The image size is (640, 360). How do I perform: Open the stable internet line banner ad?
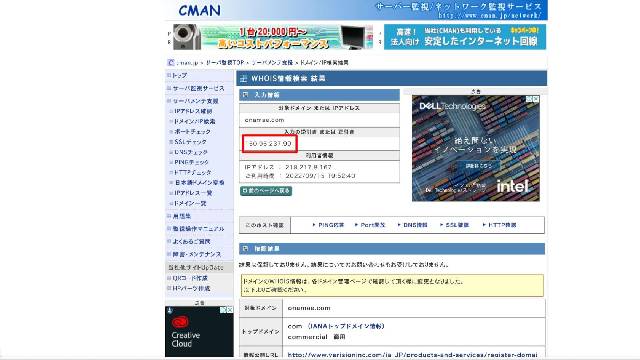coord(465,37)
